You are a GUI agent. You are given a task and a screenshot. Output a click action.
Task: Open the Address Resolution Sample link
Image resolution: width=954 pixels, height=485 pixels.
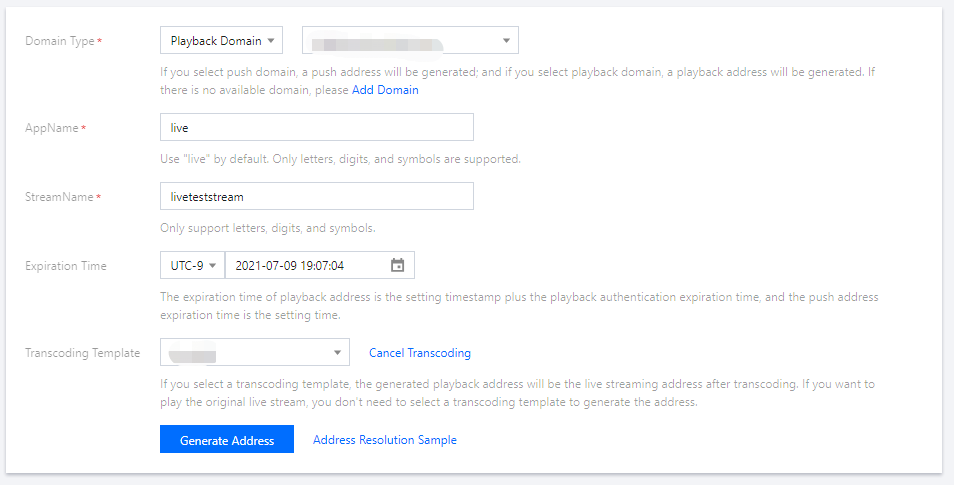tap(385, 440)
